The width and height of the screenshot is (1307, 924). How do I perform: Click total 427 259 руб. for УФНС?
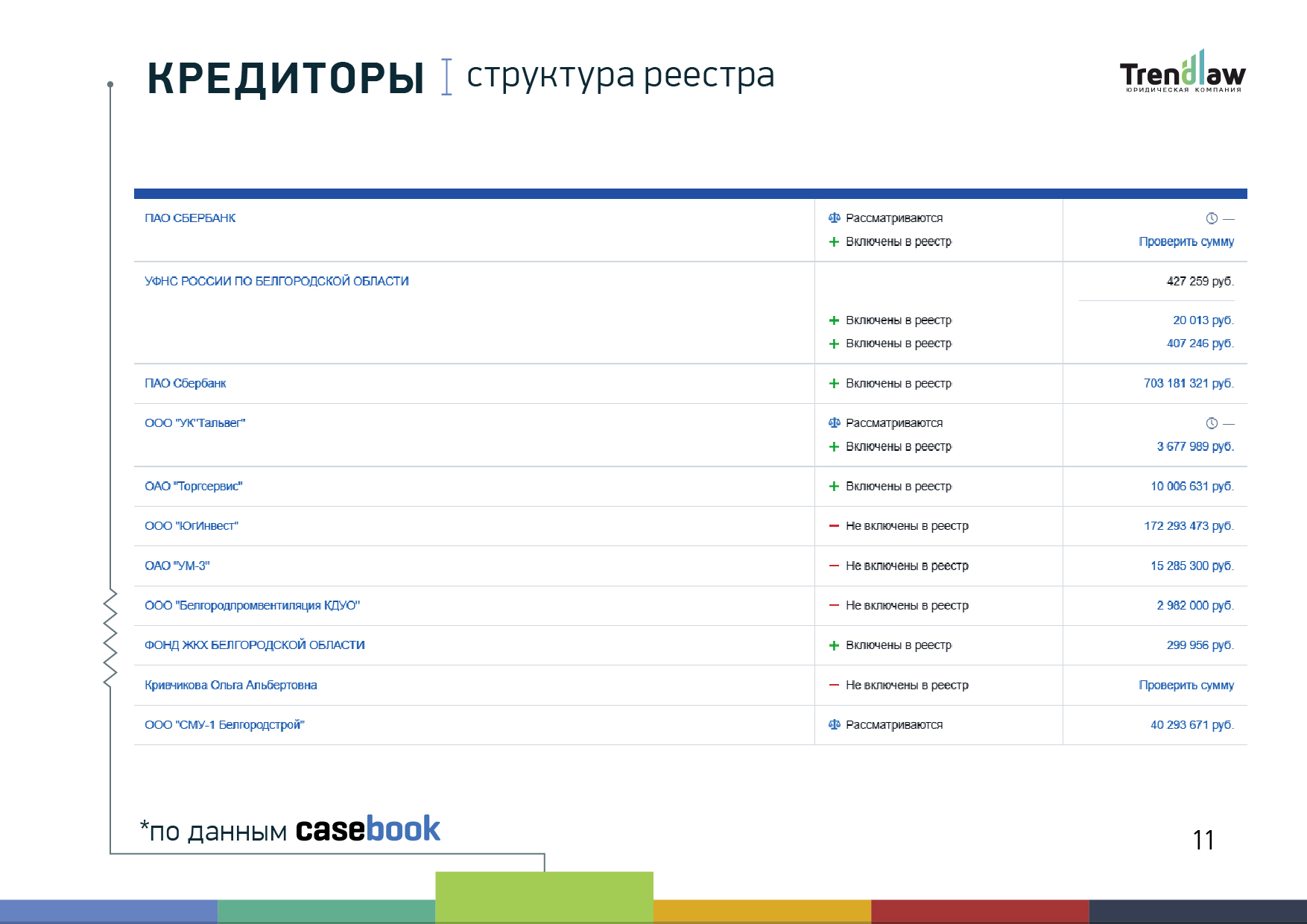pos(1200,282)
